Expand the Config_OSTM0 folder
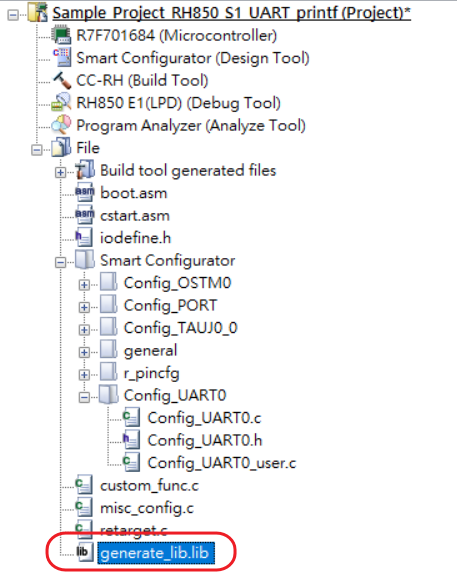The image size is (457, 572). [x=84, y=285]
